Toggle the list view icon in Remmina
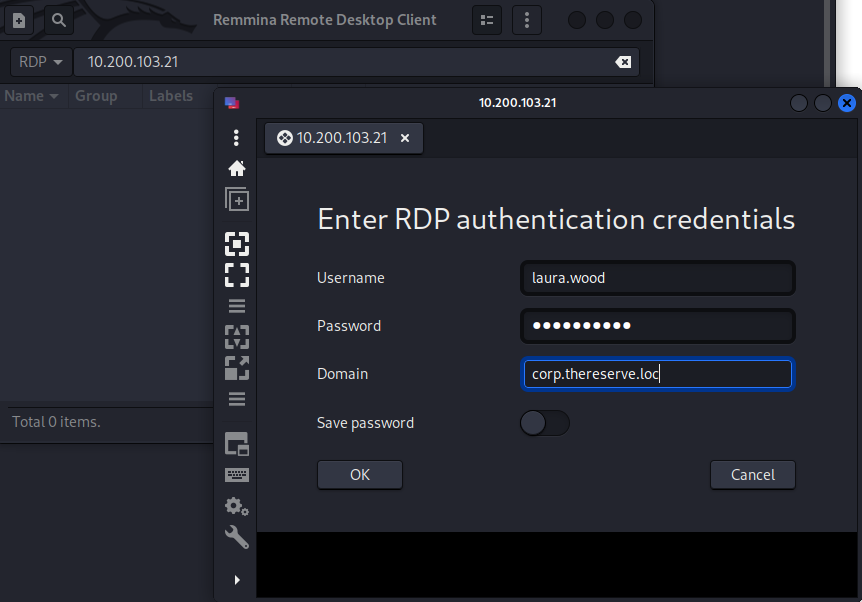Screen dimensions: 862x602 coord(487,20)
